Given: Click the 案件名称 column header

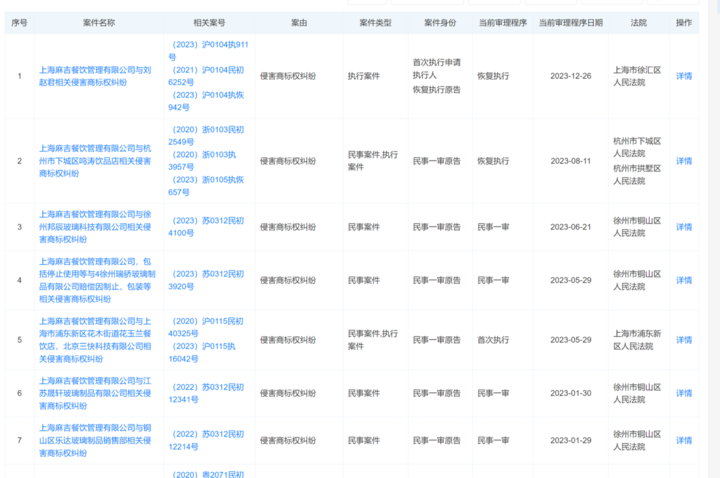Looking at the screenshot, I should coord(99,22).
